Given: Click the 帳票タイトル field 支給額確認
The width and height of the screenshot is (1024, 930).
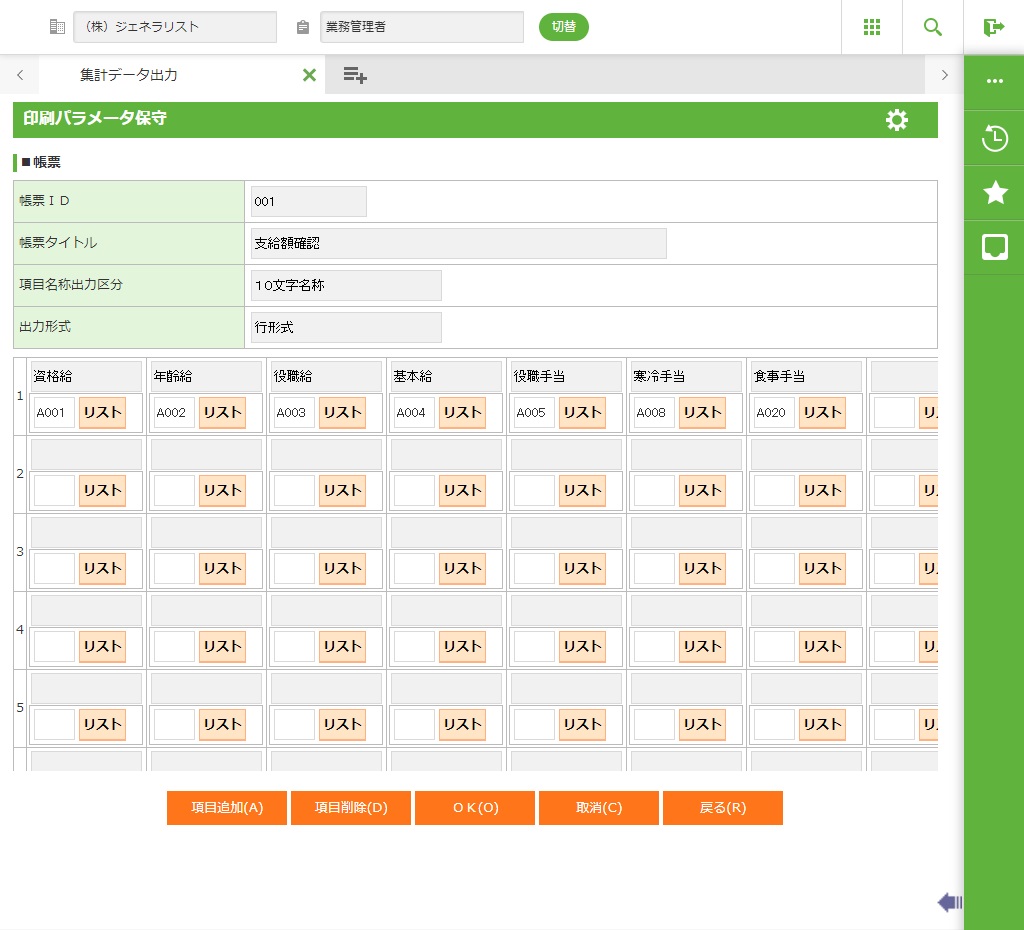Looking at the screenshot, I should [x=458, y=243].
